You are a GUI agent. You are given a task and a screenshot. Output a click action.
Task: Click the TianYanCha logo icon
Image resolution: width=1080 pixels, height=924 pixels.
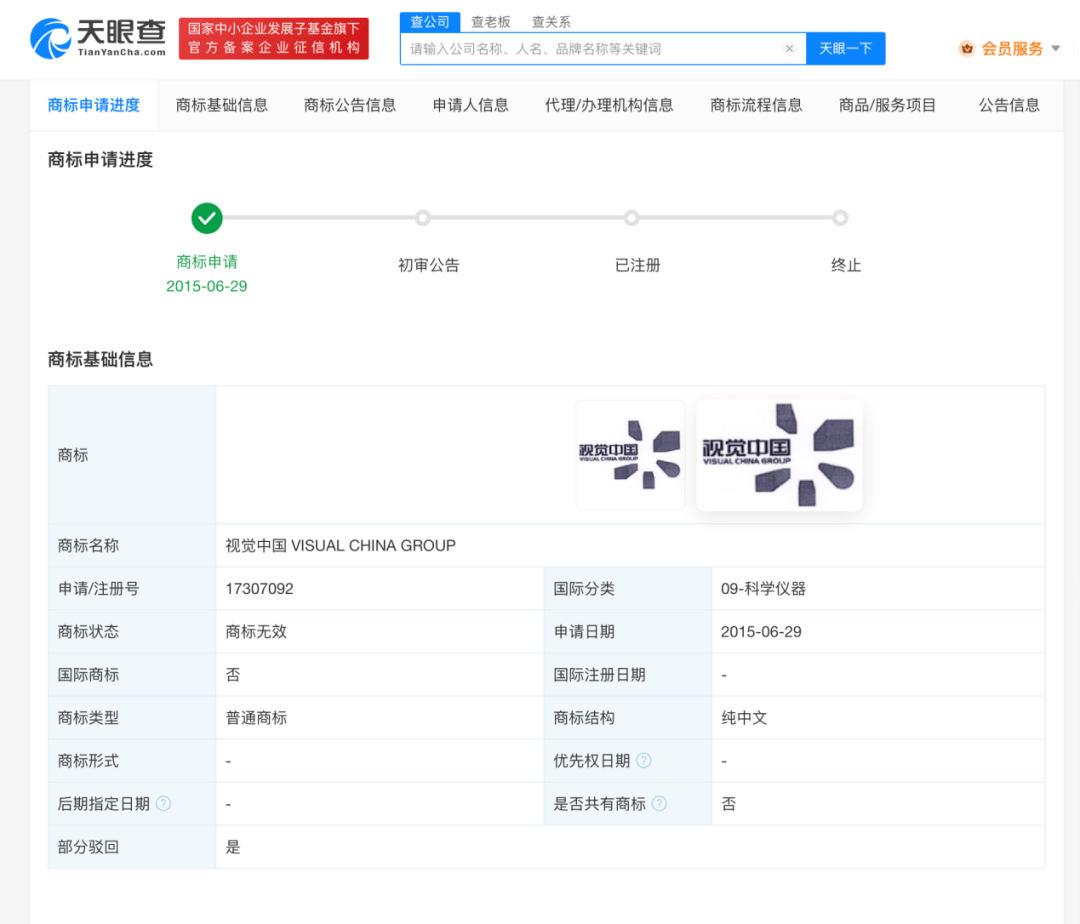[x=50, y=38]
